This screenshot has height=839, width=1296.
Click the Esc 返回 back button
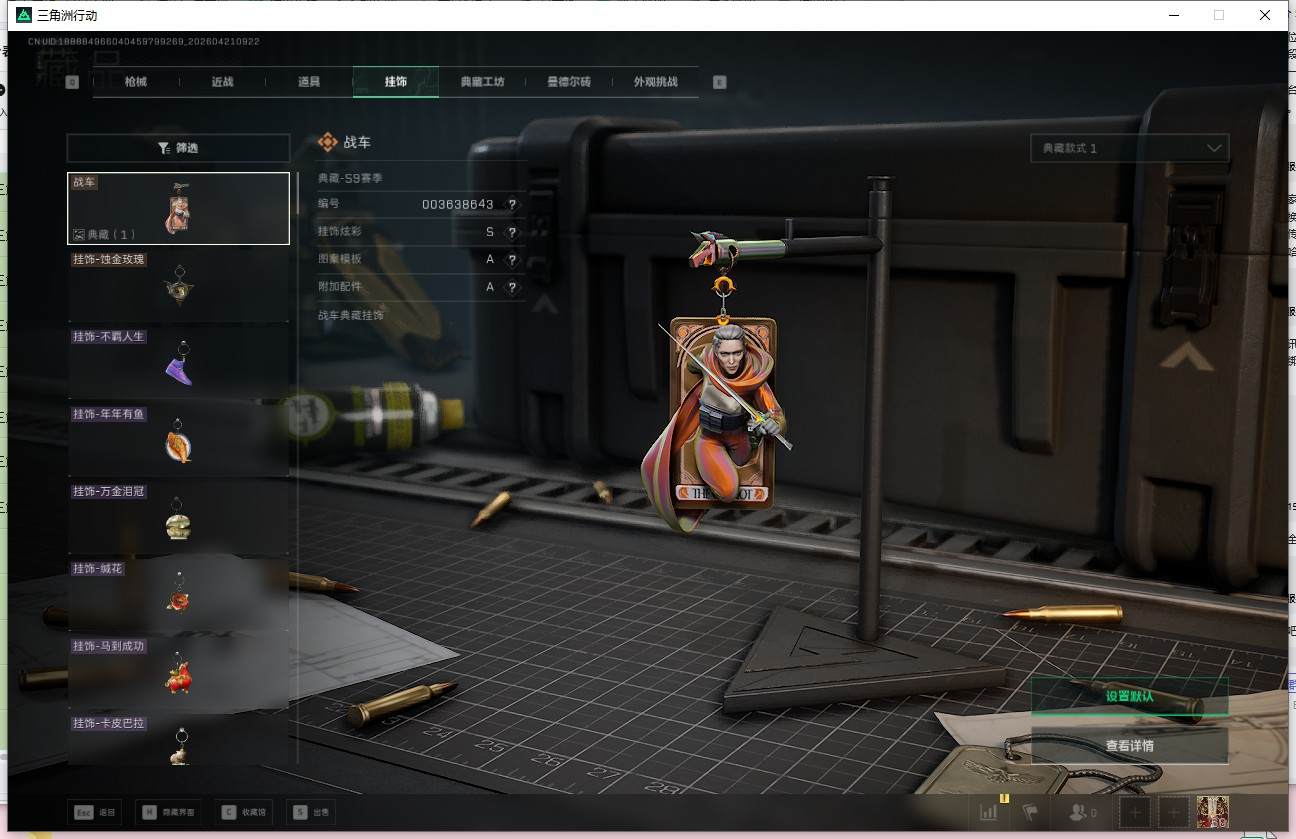[x=95, y=812]
